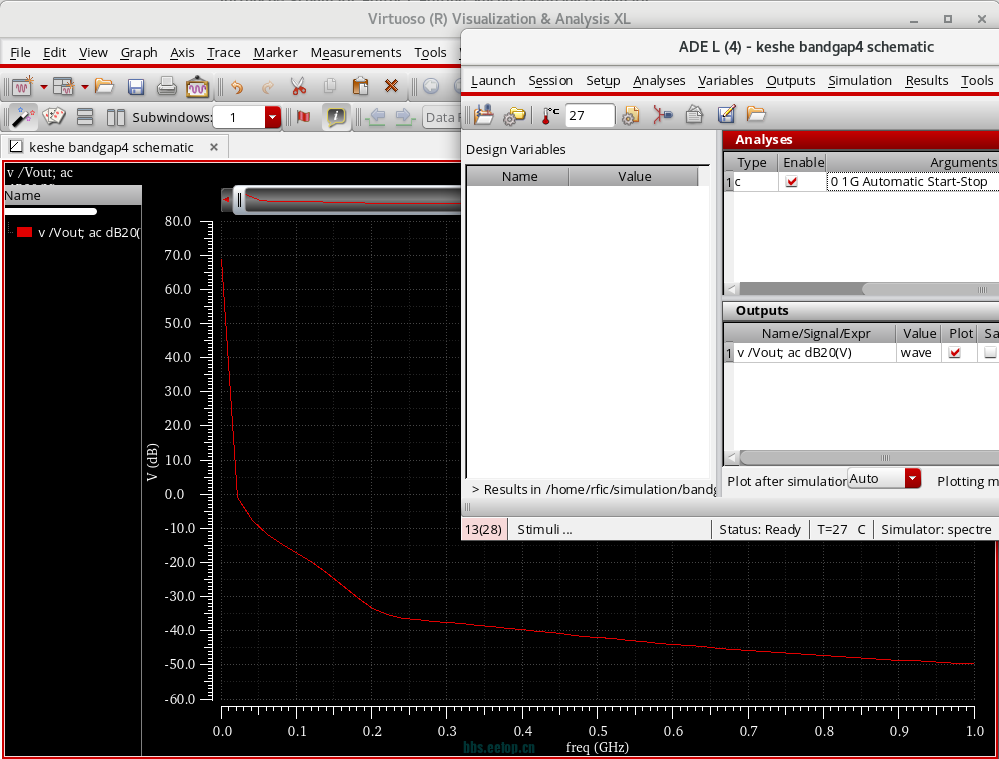
Task: Open the Graph menu
Action: click(x=139, y=52)
